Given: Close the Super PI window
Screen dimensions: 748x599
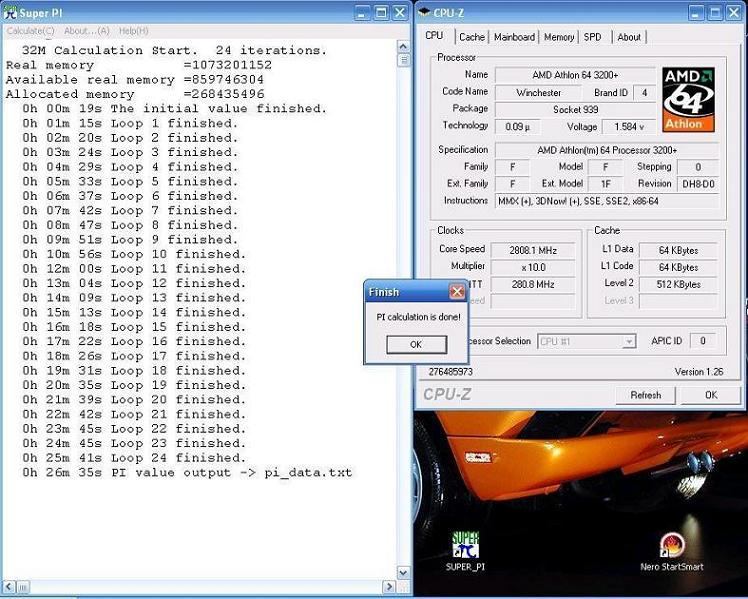Looking at the screenshot, I should tap(400, 13).
